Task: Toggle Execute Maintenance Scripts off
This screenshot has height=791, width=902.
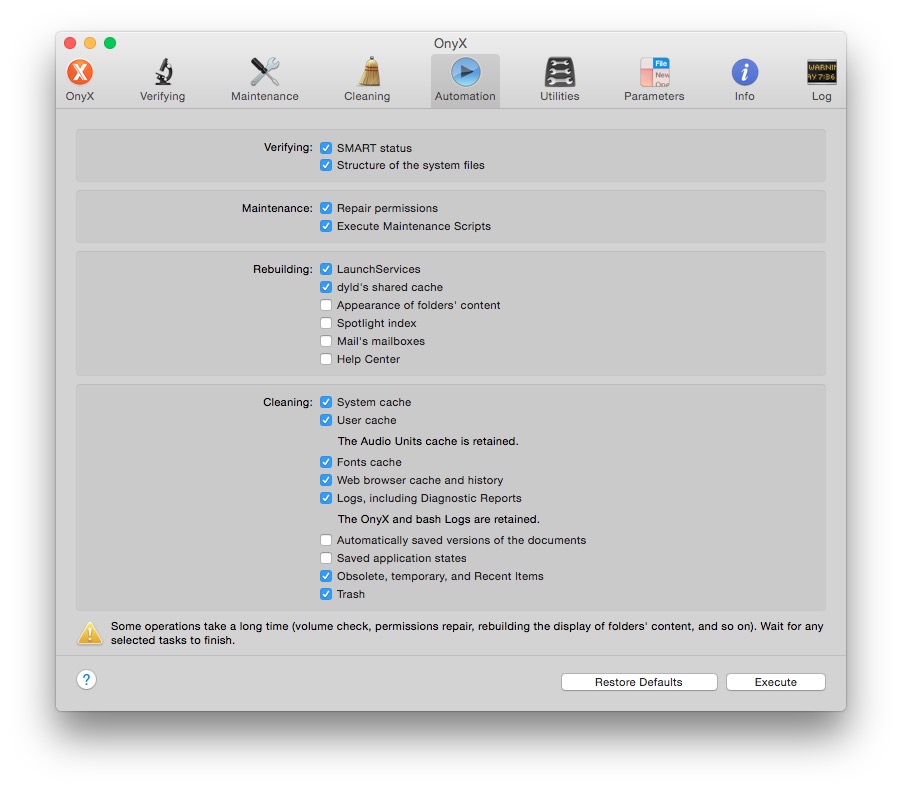Action: [x=325, y=226]
